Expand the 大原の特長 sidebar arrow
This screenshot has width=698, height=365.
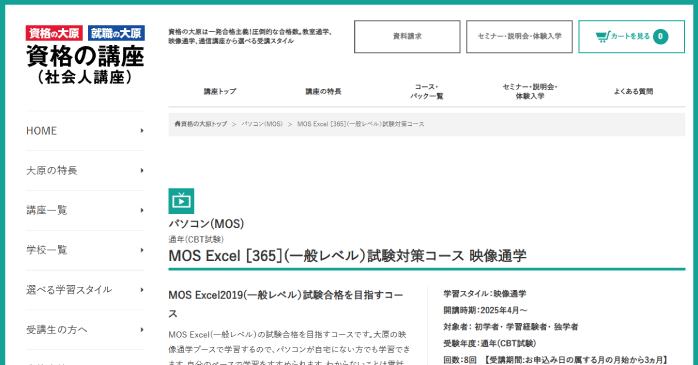pyautogui.click(x=142, y=170)
